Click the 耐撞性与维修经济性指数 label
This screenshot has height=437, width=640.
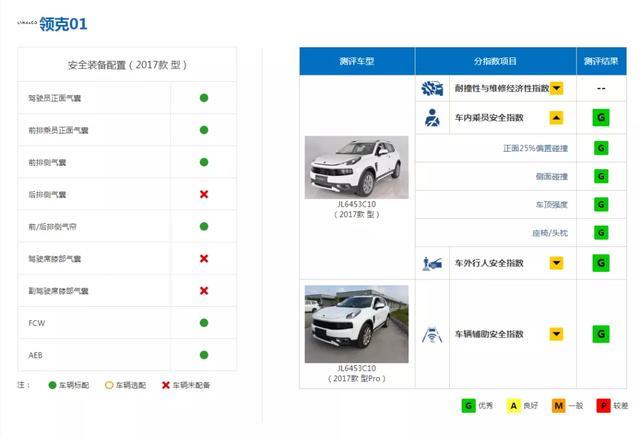(x=502, y=88)
